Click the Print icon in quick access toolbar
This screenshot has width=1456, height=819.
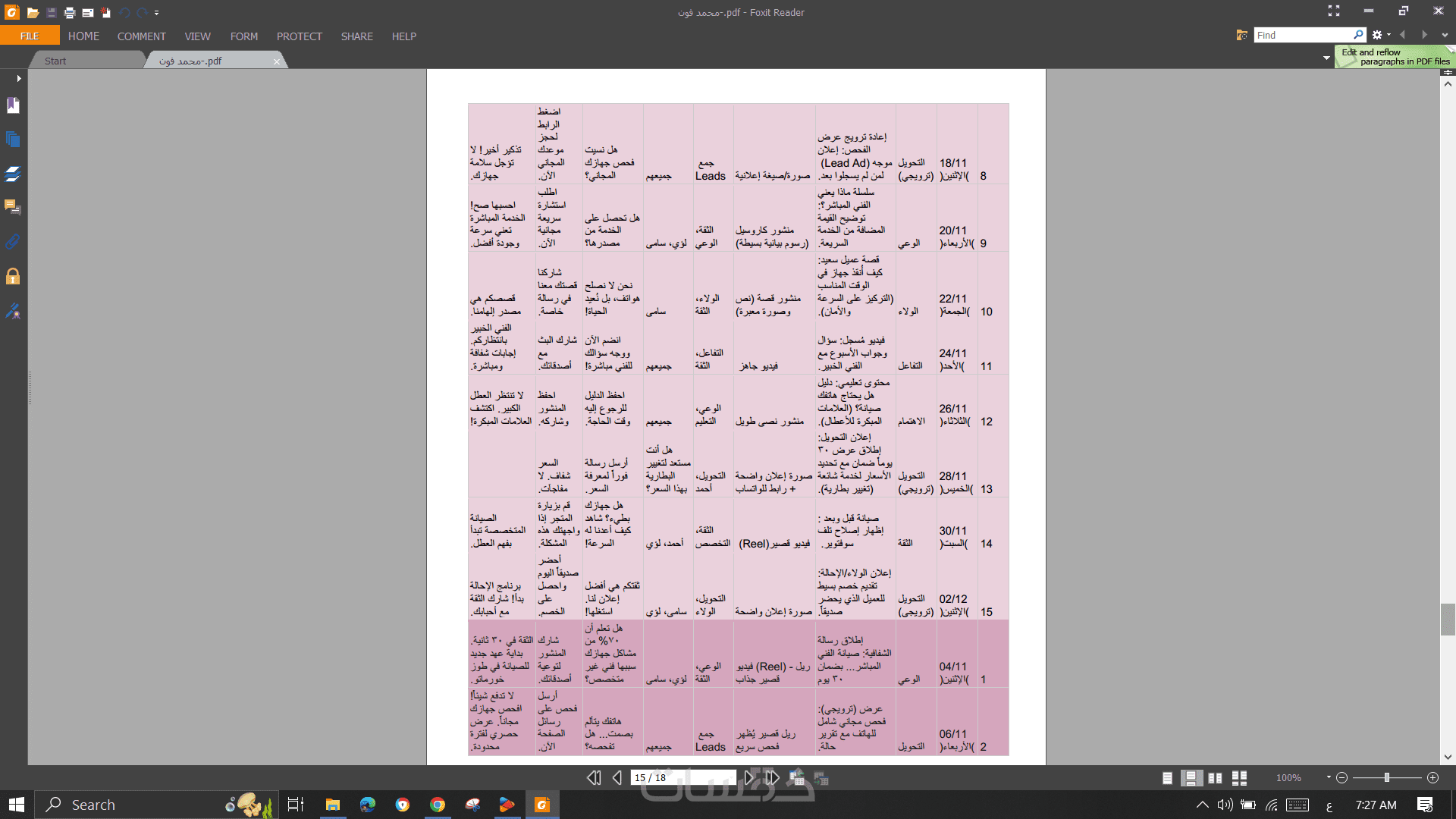click(x=70, y=12)
